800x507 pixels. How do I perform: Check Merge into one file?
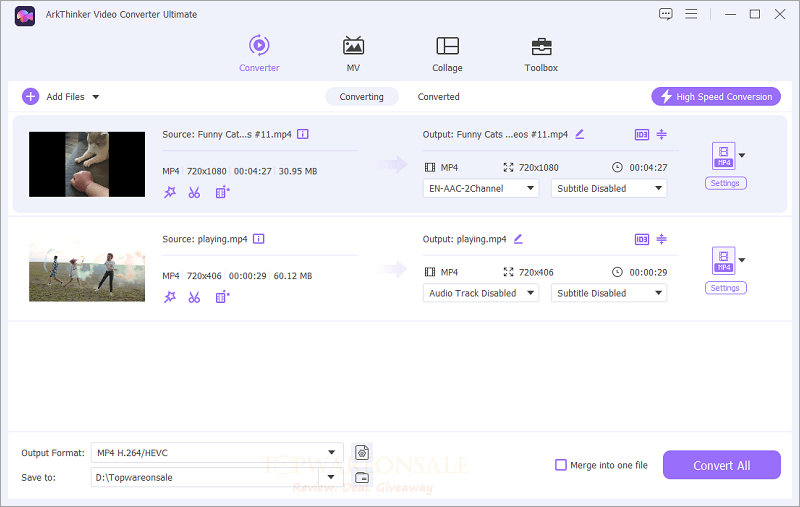pos(561,465)
